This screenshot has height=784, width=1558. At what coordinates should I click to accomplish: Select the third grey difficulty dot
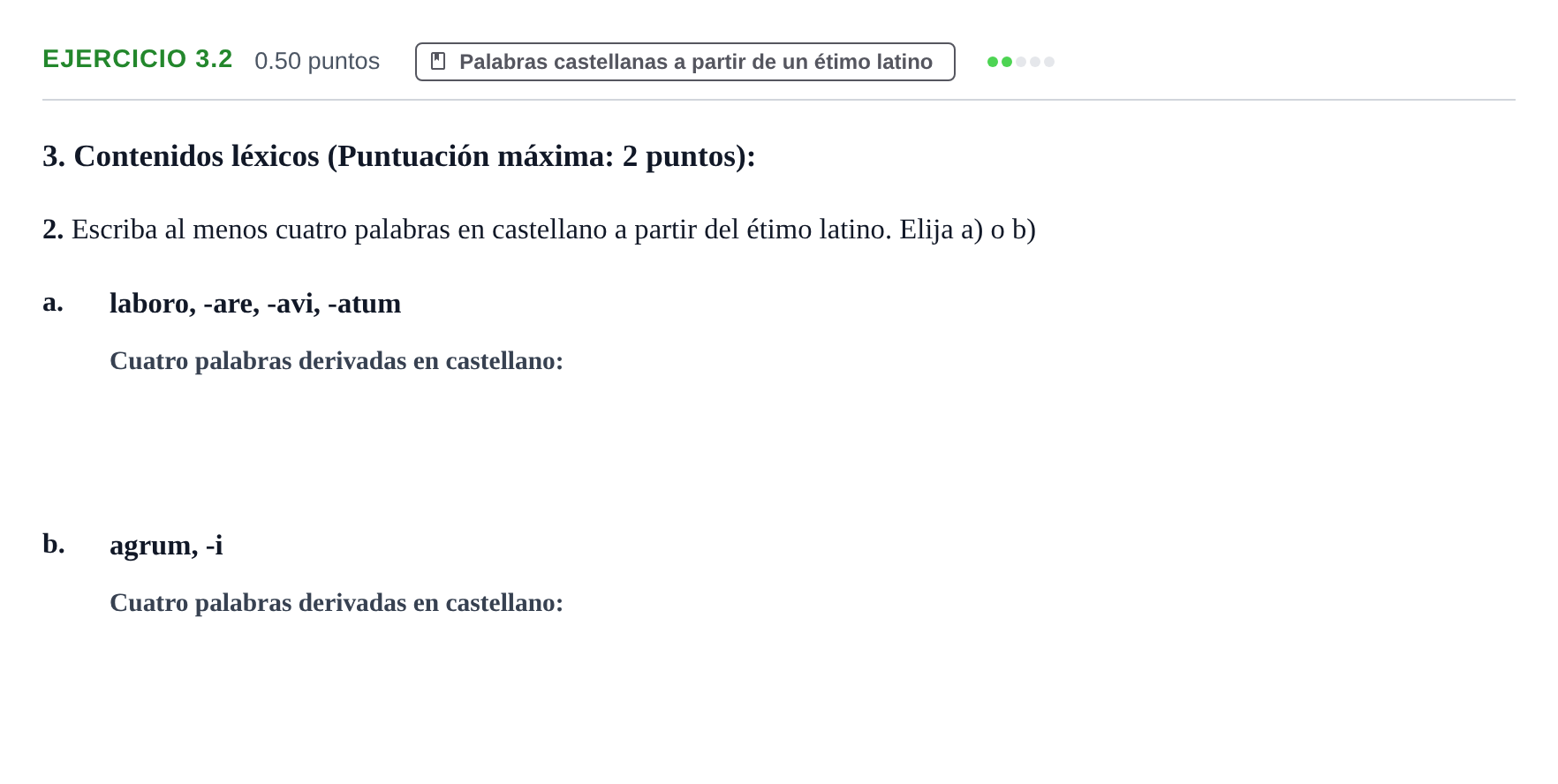pyautogui.click(x=1021, y=62)
